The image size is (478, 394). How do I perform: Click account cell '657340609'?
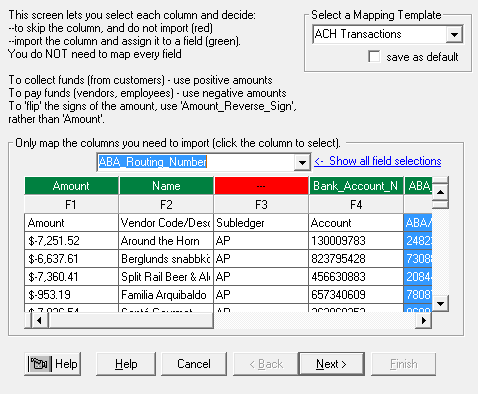(x=356, y=295)
